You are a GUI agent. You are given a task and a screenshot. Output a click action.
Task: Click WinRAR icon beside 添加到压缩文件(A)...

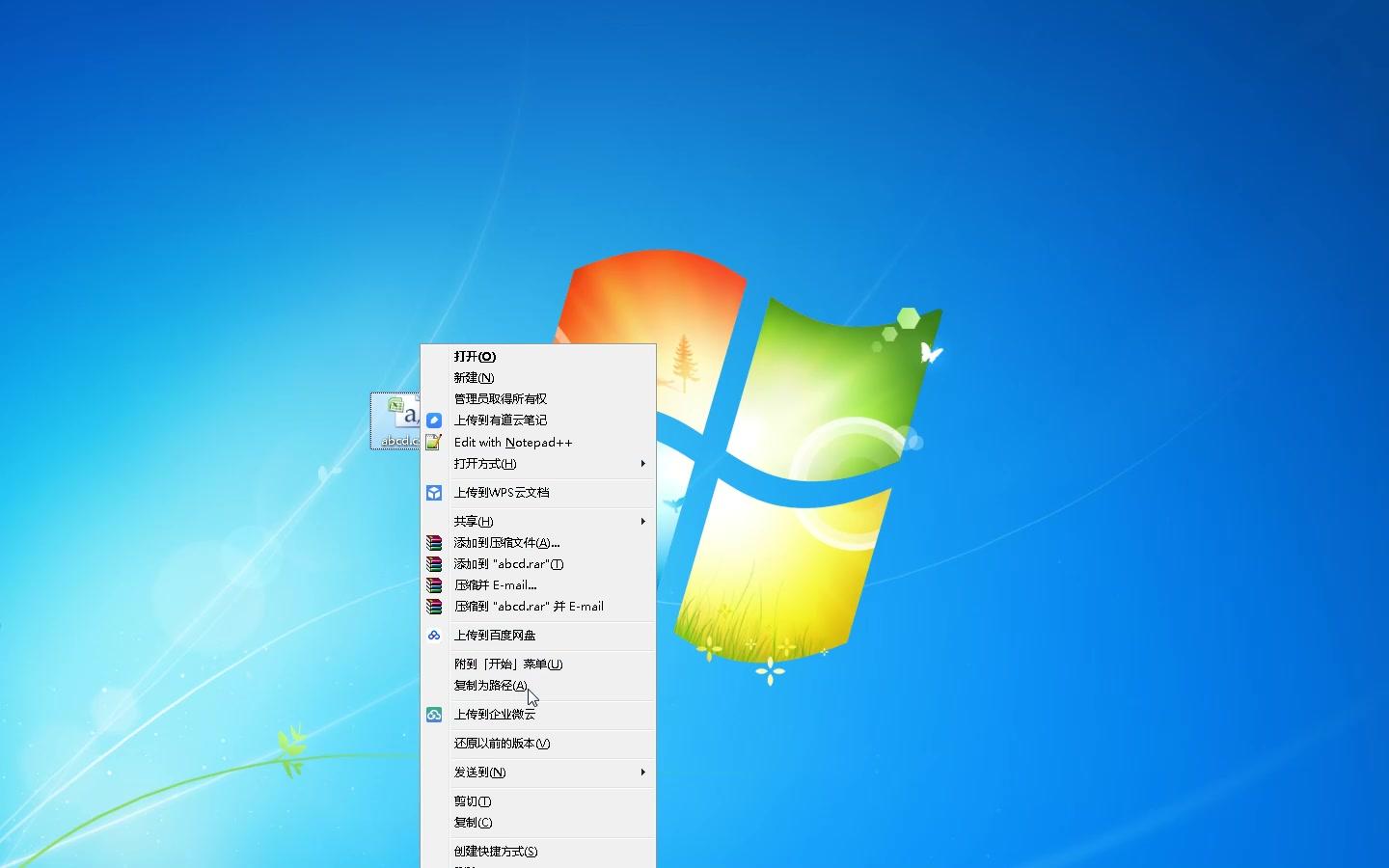(434, 543)
